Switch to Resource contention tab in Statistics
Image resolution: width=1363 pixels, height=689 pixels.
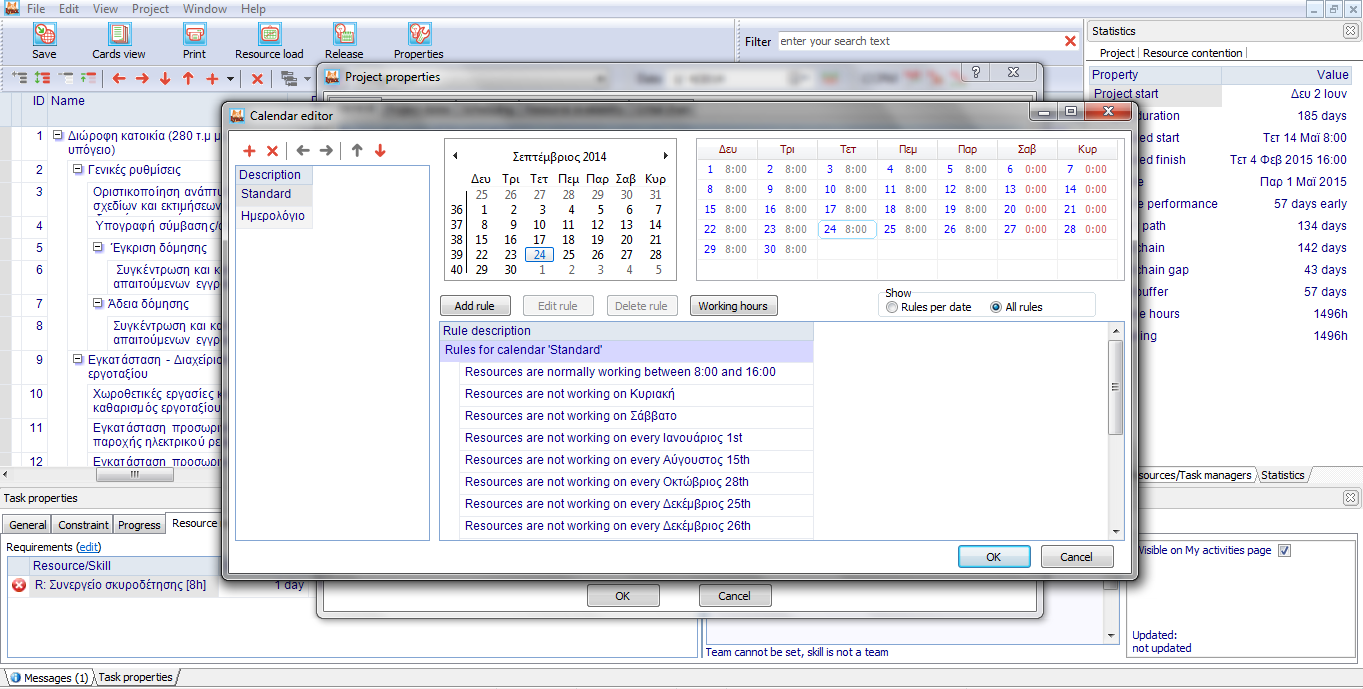pos(1192,53)
